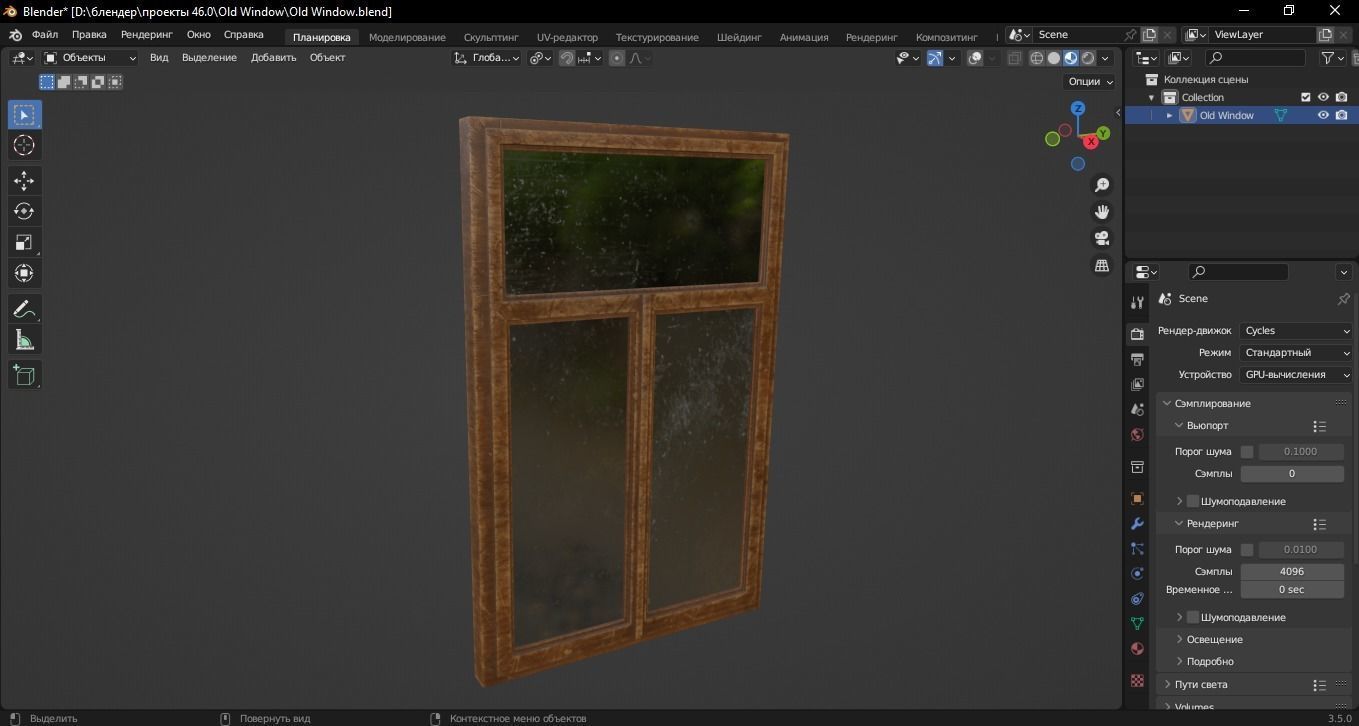The image size is (1359, 726).
Task: Activate the Transform tool
Action: pos(24,273)
